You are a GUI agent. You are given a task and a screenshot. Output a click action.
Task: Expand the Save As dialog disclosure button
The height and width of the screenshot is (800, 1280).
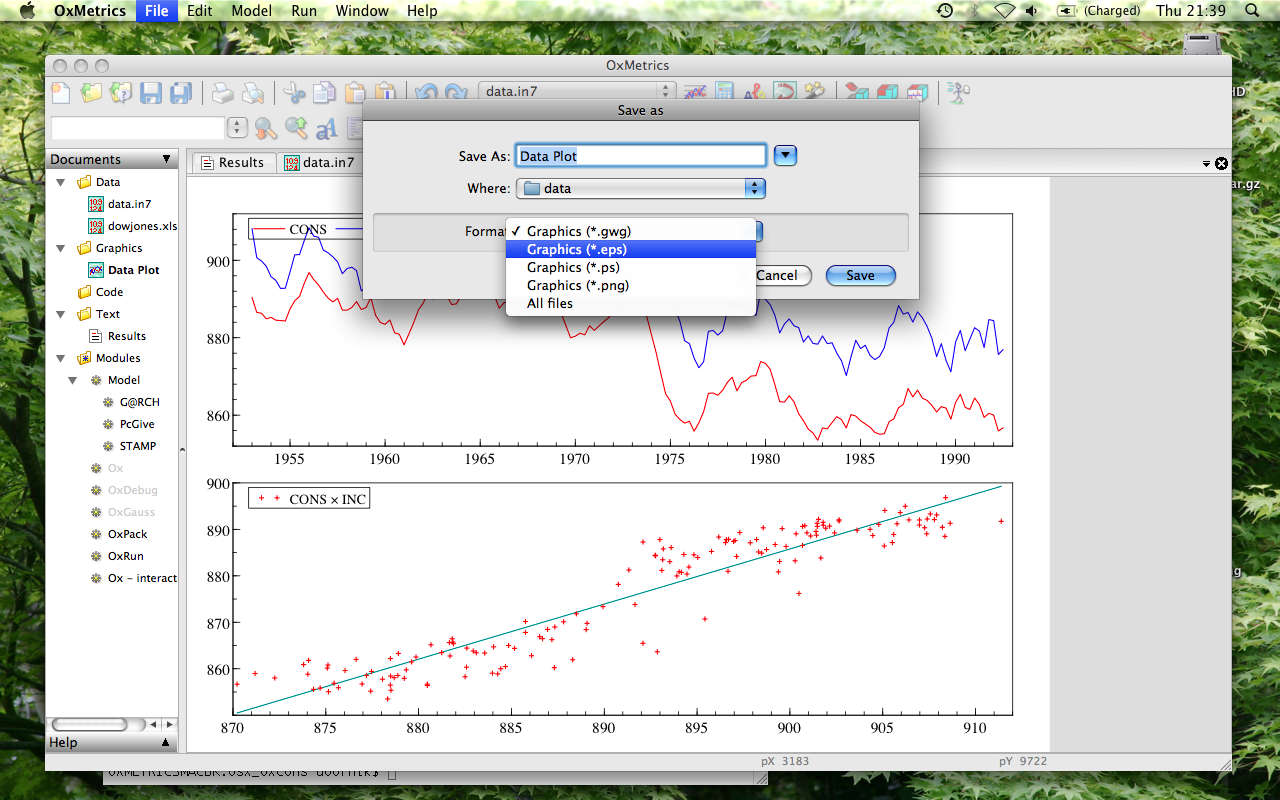tap(786, 156)
